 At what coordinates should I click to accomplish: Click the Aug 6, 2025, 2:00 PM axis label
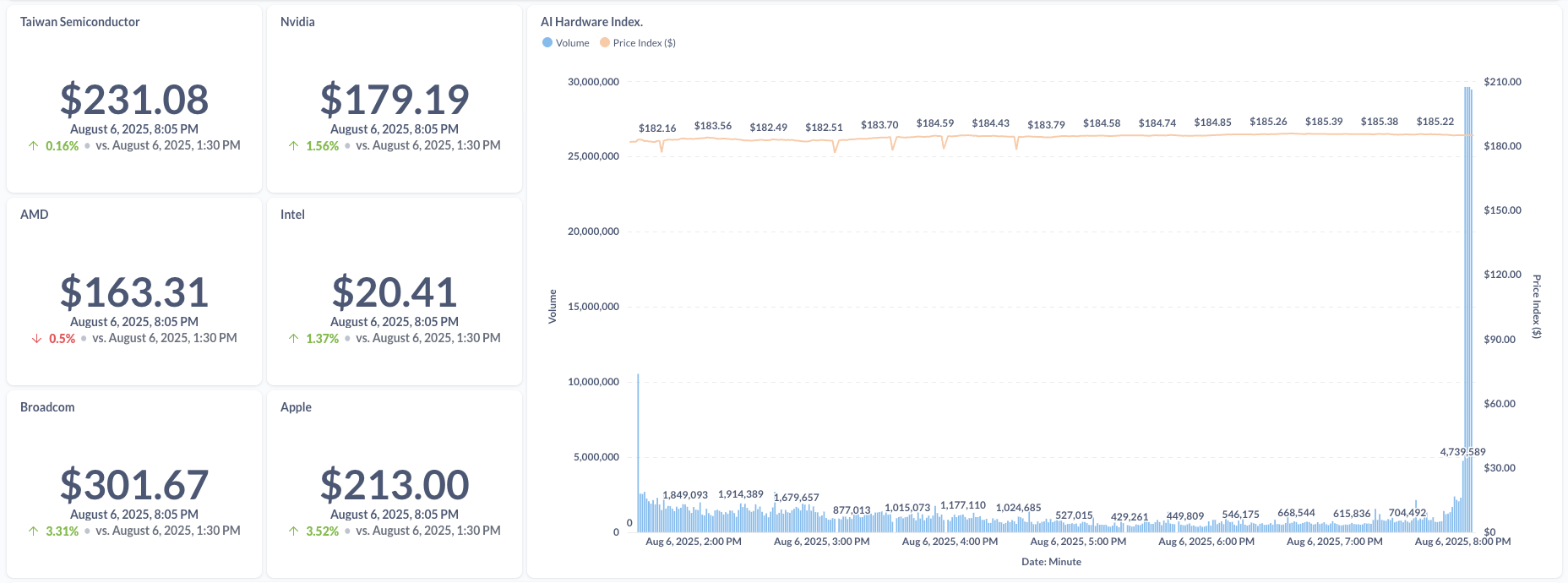[694, 542]
